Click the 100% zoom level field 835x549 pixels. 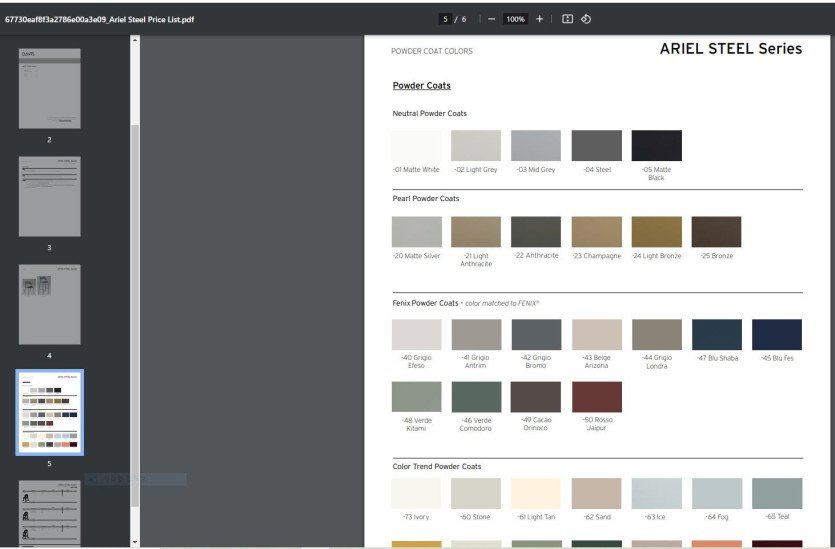[515, 19]
